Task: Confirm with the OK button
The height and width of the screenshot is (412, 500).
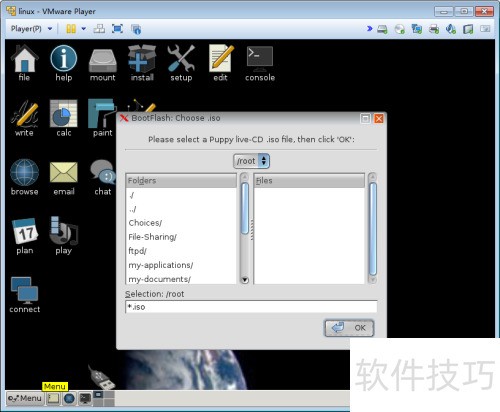Action: [x=349, y=328]
